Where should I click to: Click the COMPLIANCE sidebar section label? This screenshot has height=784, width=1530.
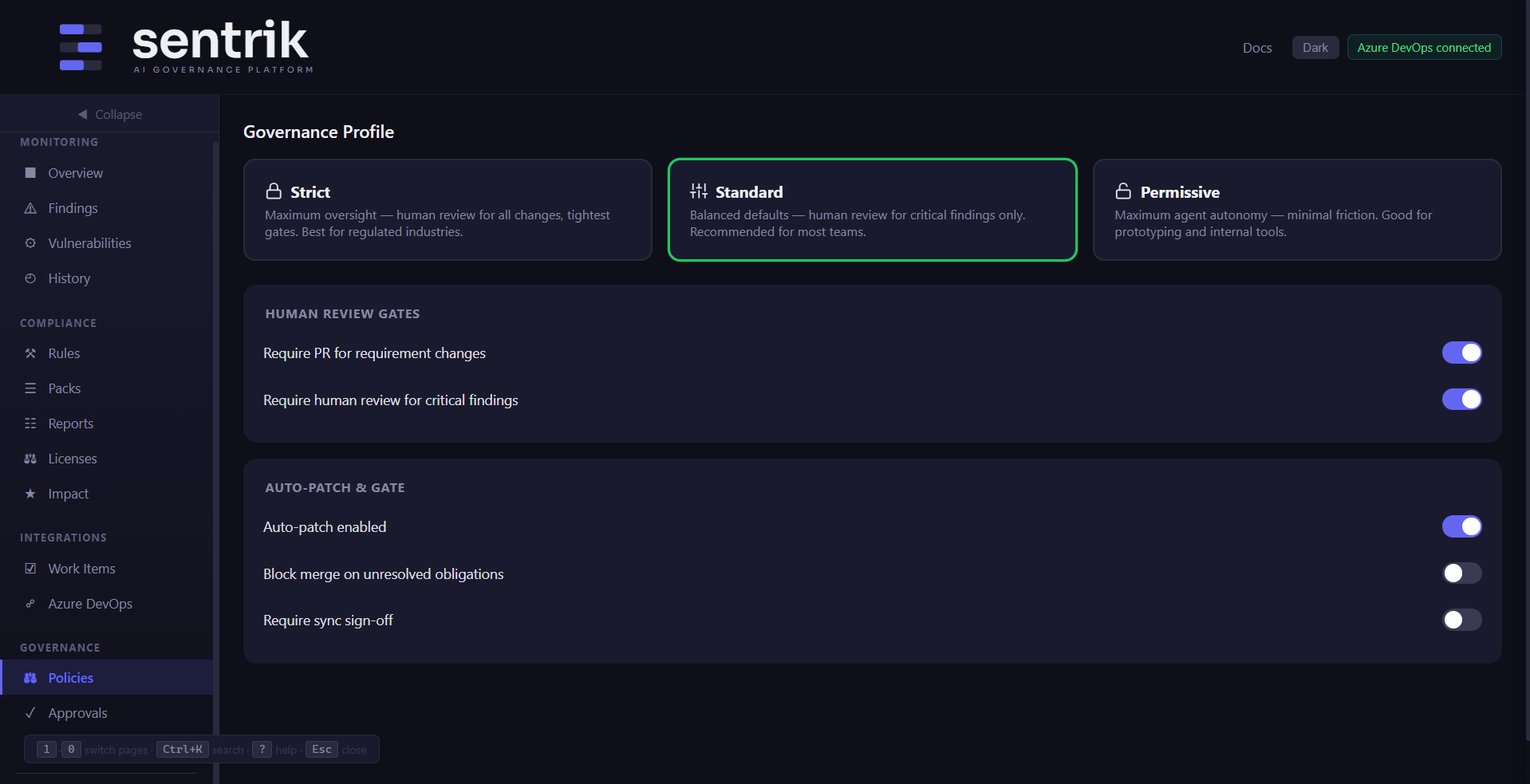point(58,323)
